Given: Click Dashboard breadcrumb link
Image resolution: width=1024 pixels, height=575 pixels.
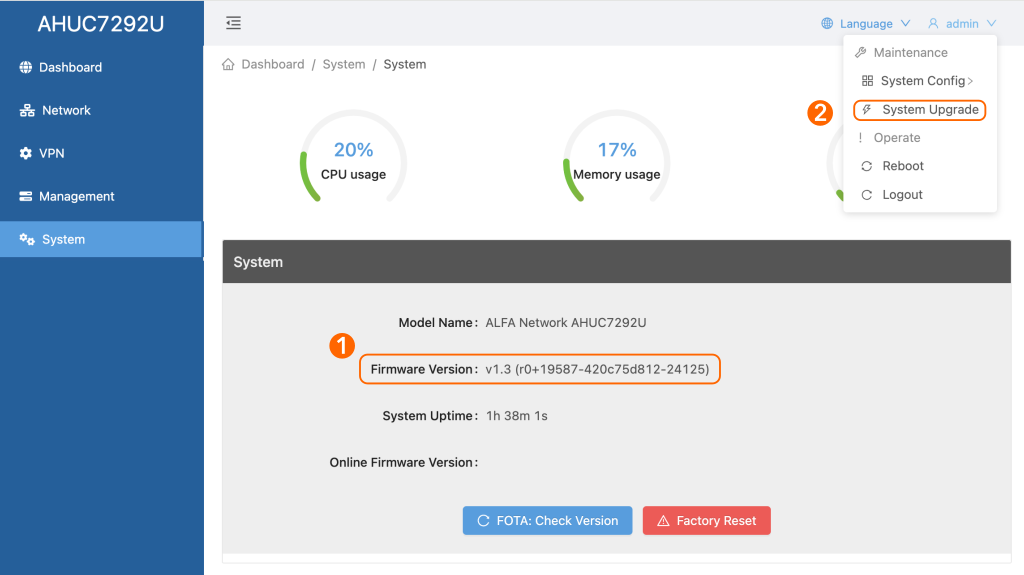Looking at the screenshot, I should 273,64.
